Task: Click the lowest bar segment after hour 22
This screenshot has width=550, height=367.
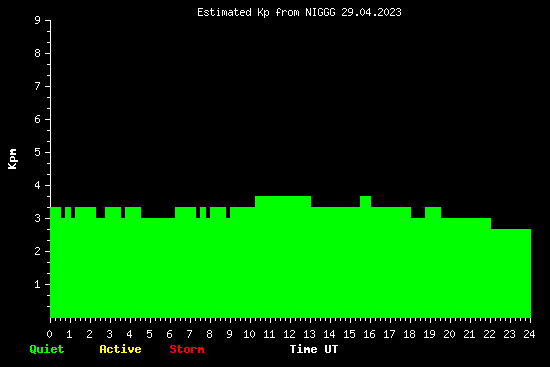Action: [511, 273]
